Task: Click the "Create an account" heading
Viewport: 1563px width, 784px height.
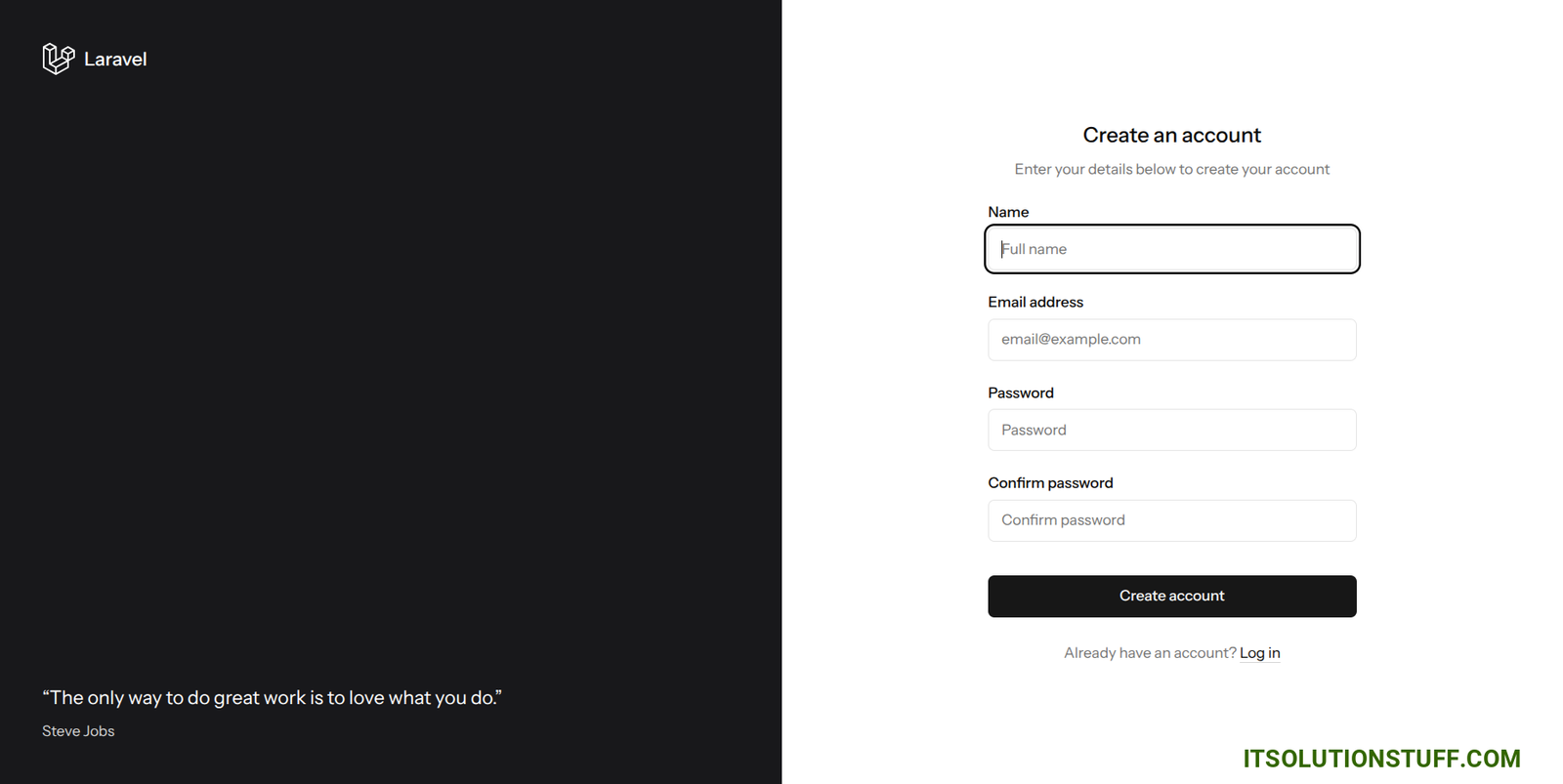Action: point(1171,135)
